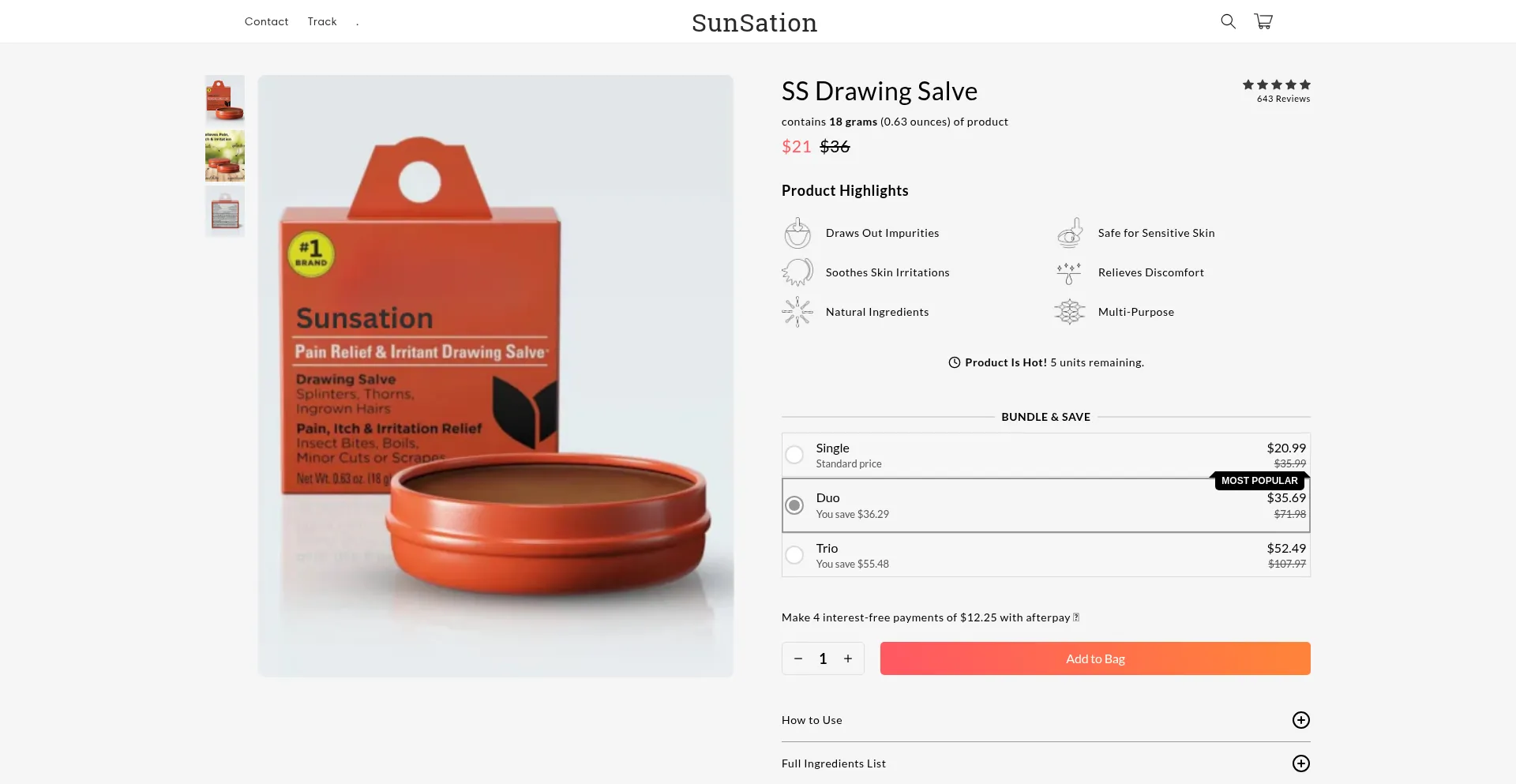Select the Duo bundle radio option

coord(794,505)
